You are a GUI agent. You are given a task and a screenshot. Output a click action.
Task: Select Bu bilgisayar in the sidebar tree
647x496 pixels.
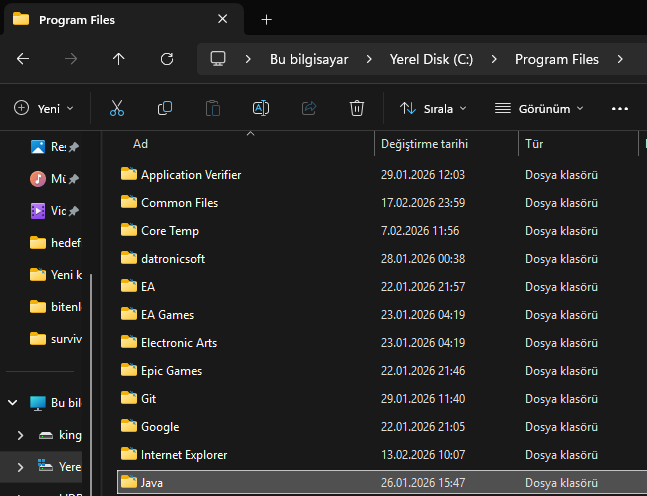56,402
